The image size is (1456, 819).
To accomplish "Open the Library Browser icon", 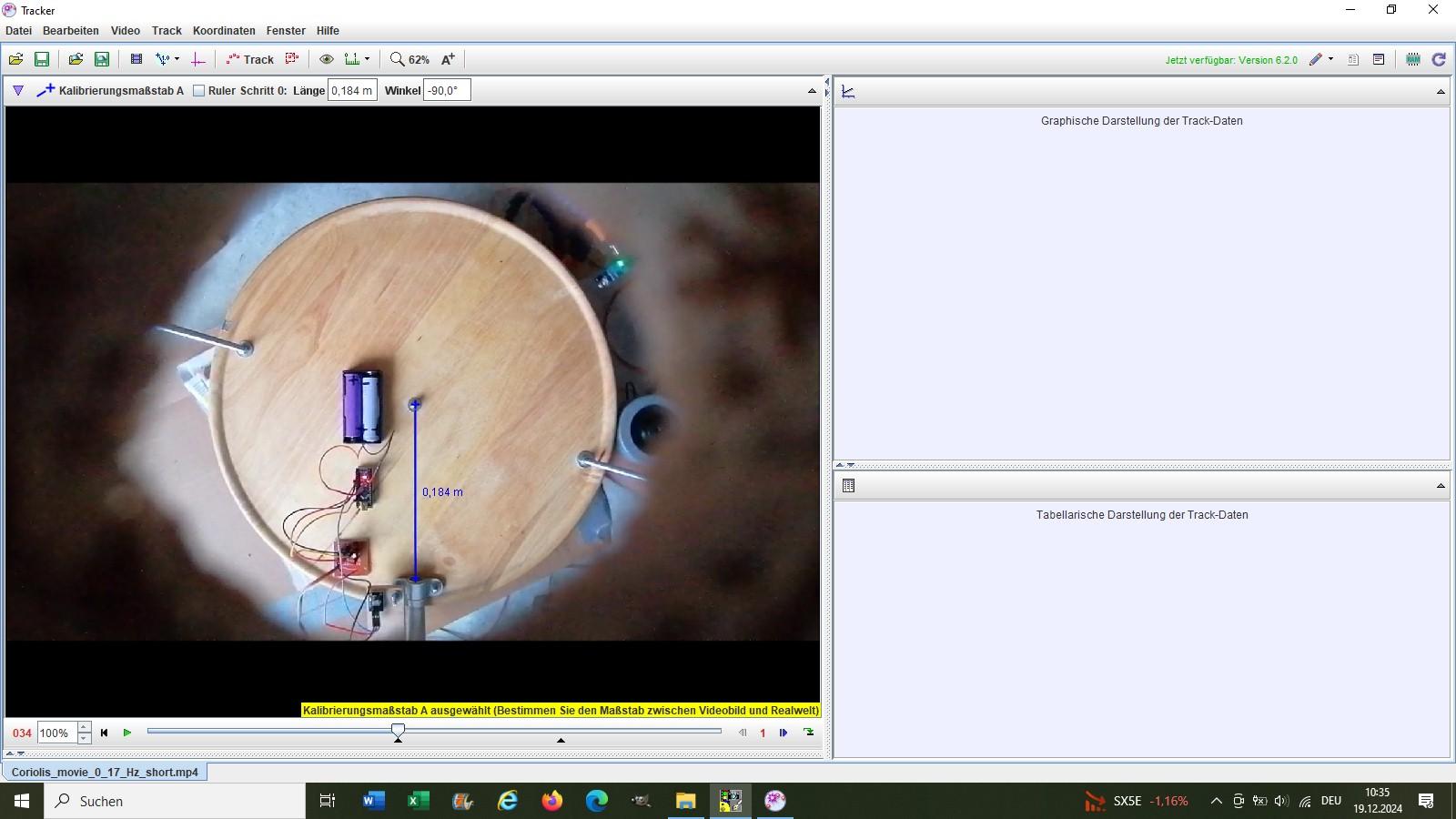I will [x=76, y=59].
